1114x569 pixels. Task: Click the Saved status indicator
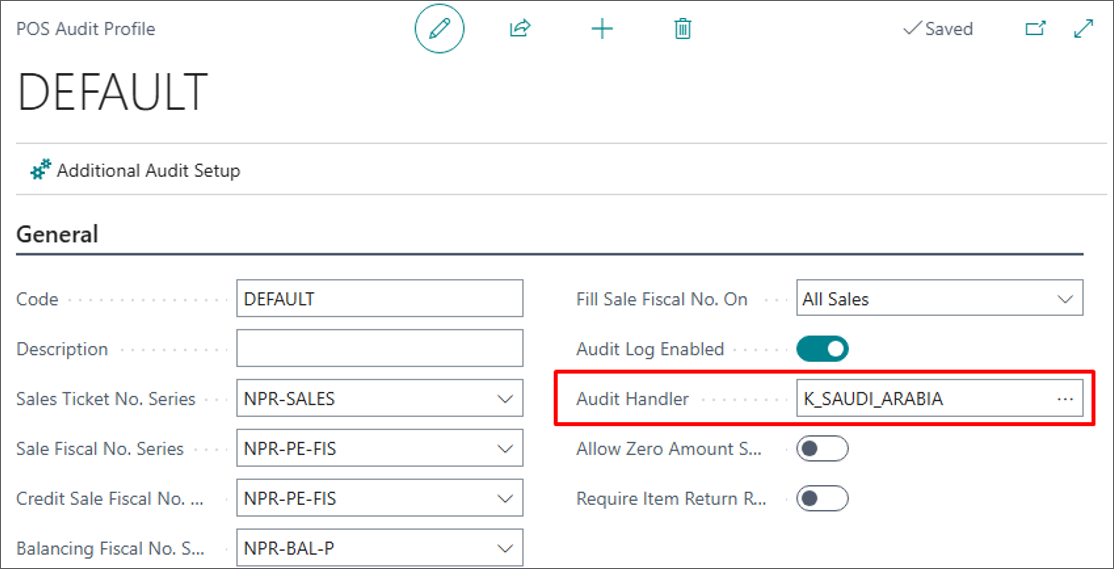(937, 29)
